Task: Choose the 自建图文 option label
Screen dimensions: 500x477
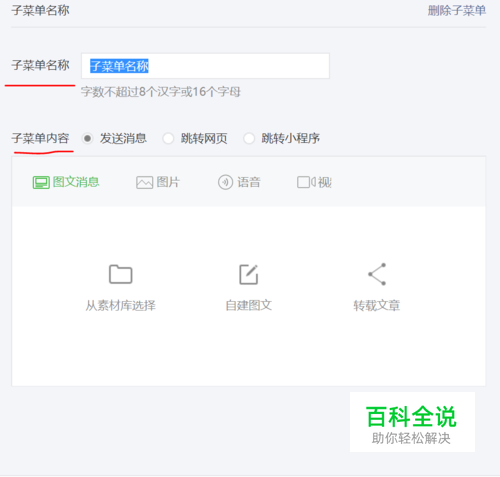Action: (x=249, y=305)
